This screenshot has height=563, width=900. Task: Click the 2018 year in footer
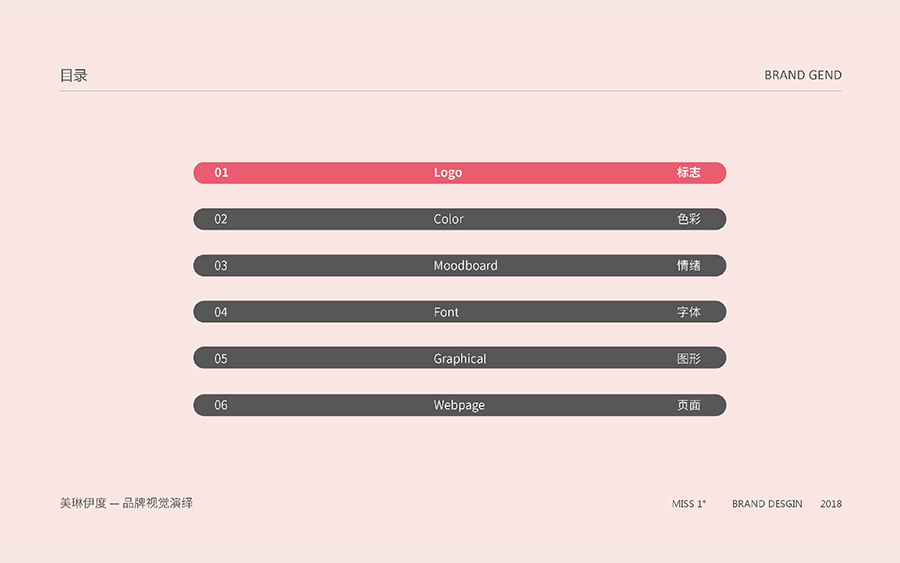(831, 504)
